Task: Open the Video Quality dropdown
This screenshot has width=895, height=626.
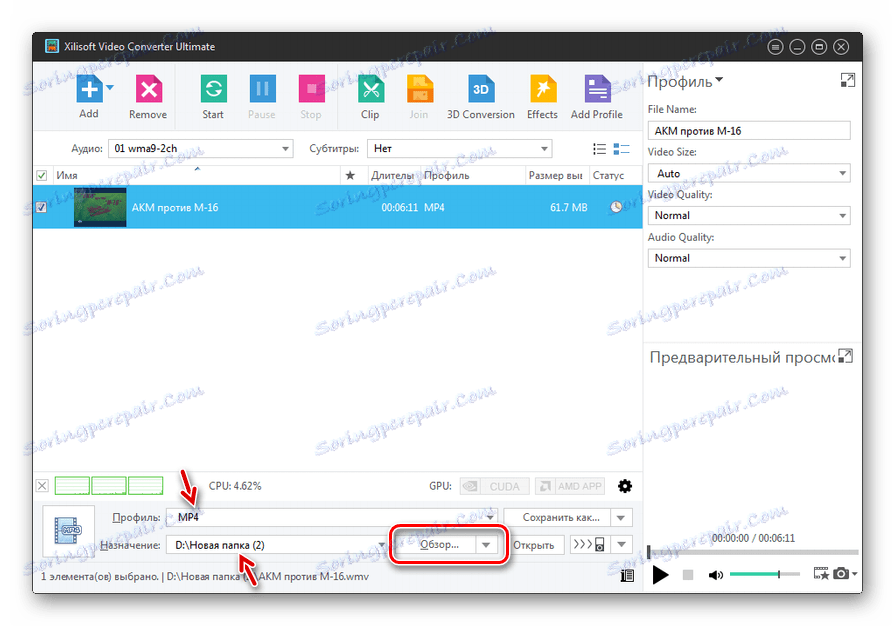Action: 749,215
